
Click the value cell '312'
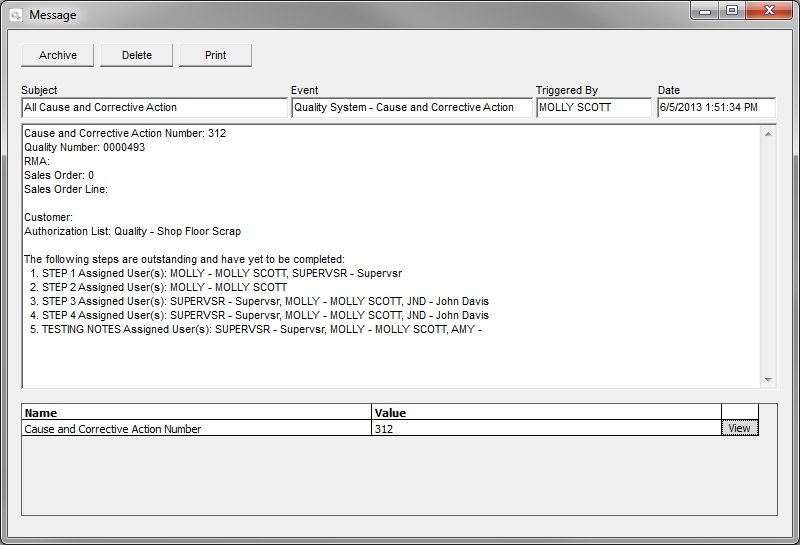(x=546, y=428)
